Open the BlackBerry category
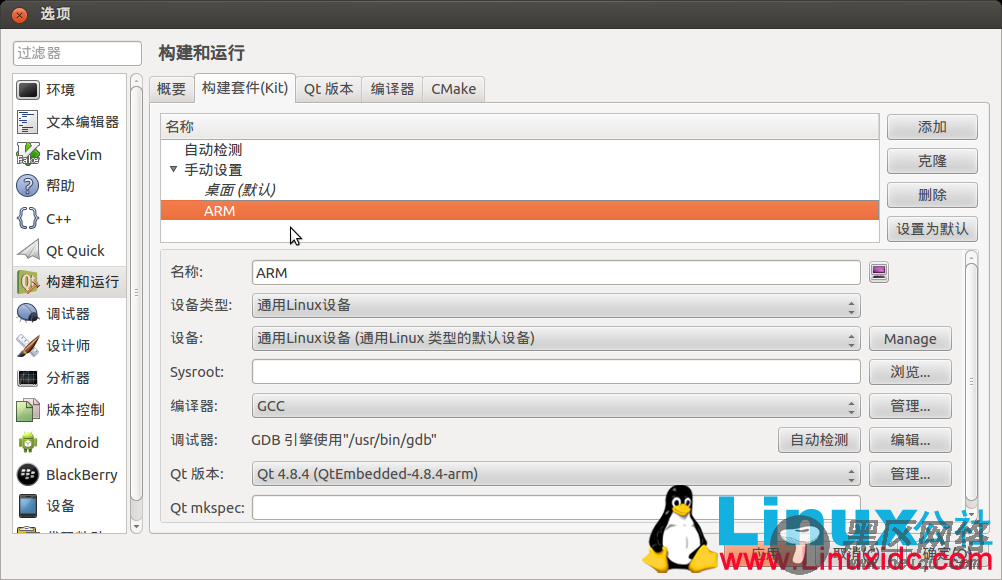The height and width of the screenshot is (580, 1002). [x=70, y=475]
